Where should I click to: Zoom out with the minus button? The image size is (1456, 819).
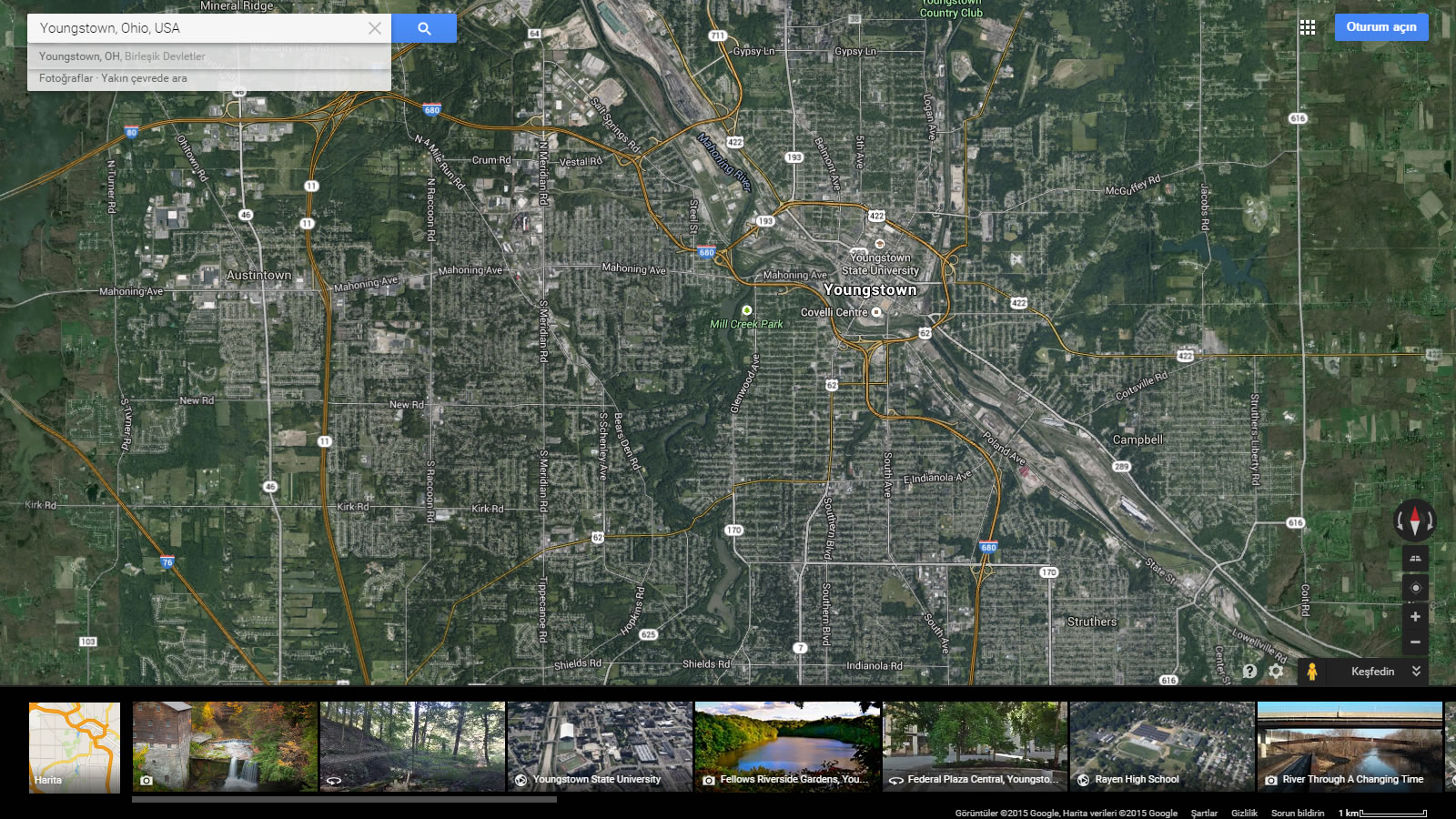click(1415, 642)
